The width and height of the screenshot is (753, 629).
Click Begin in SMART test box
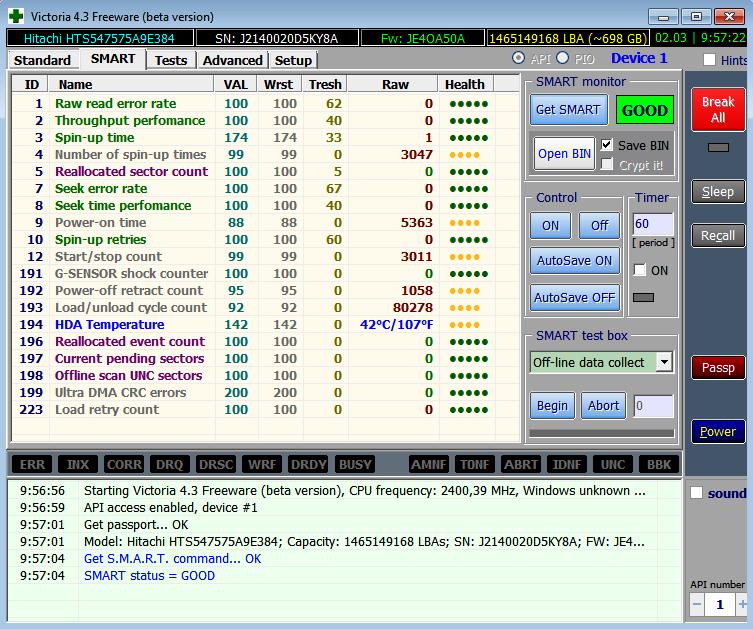(552, 406)
